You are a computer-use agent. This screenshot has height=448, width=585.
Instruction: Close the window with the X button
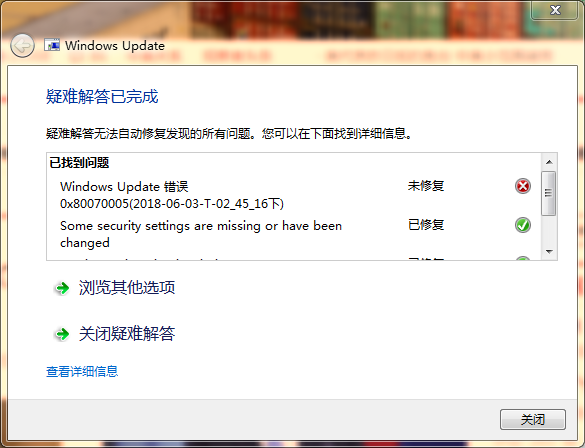[x=555, y=10]
